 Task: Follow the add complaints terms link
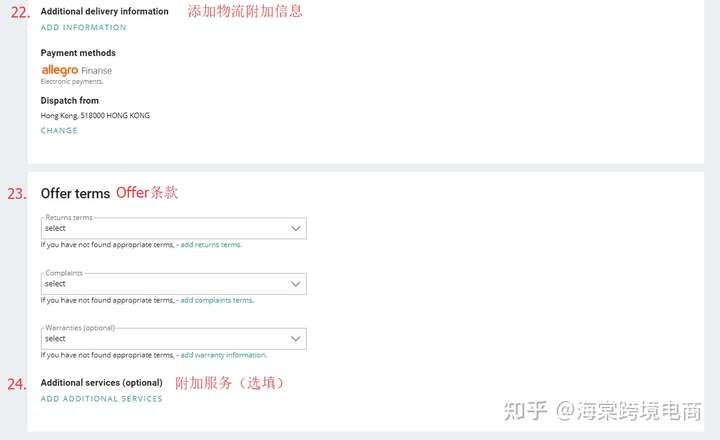[x=217, y=300]
